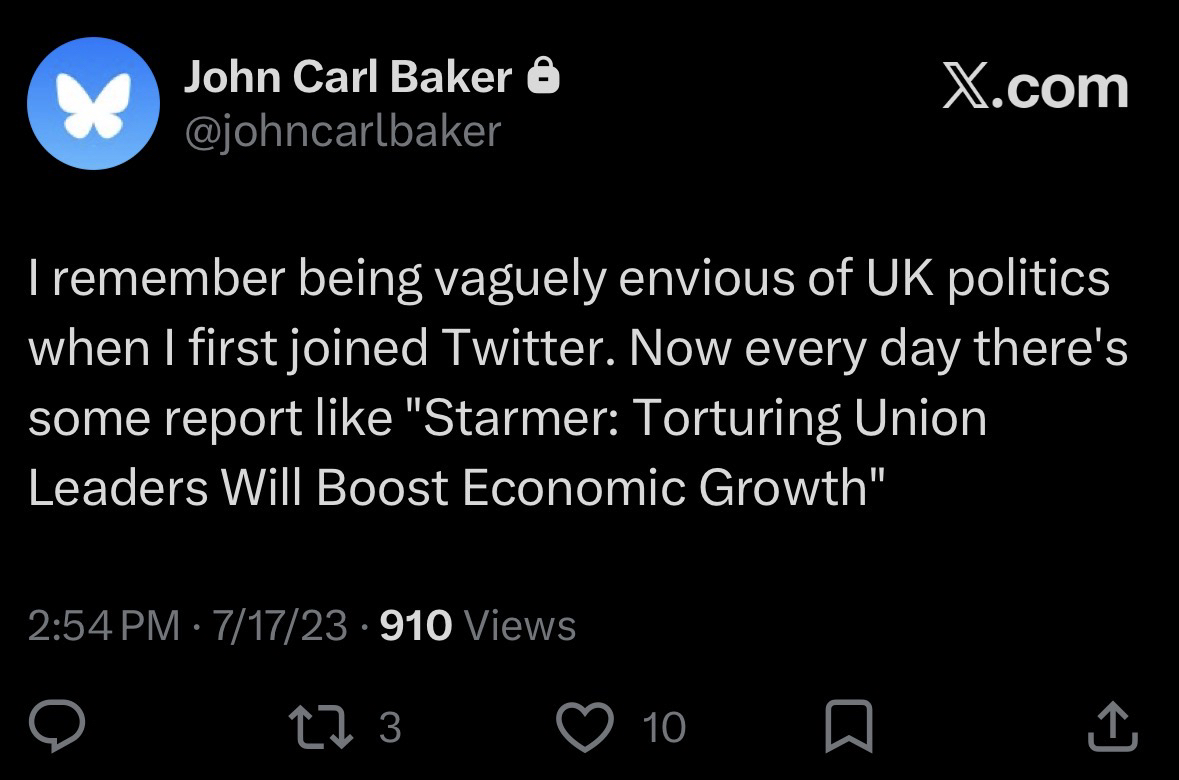
Task: Bookmark this tweet
Action: [848, 727]
